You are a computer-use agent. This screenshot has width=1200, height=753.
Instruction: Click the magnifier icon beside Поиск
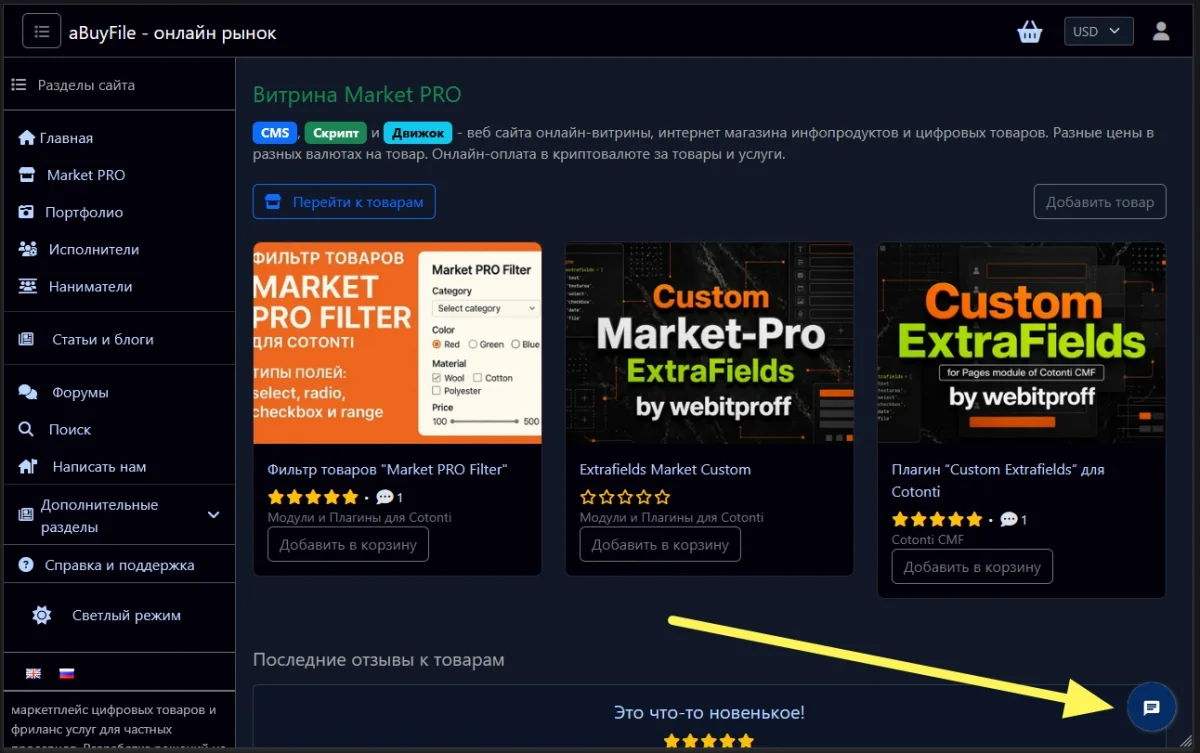27,429
